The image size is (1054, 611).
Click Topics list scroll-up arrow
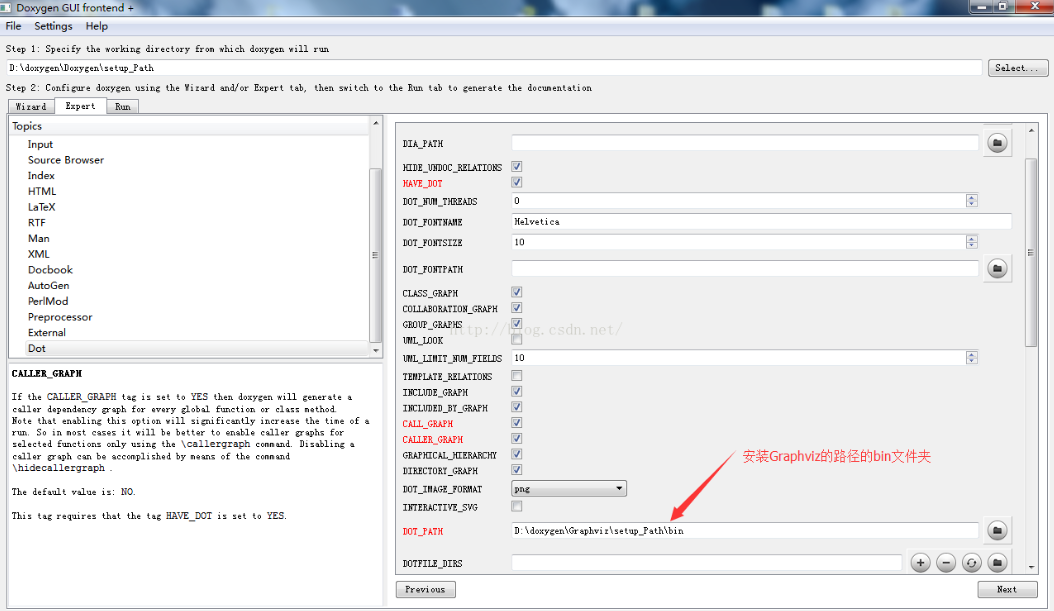[x=376, y=123]
